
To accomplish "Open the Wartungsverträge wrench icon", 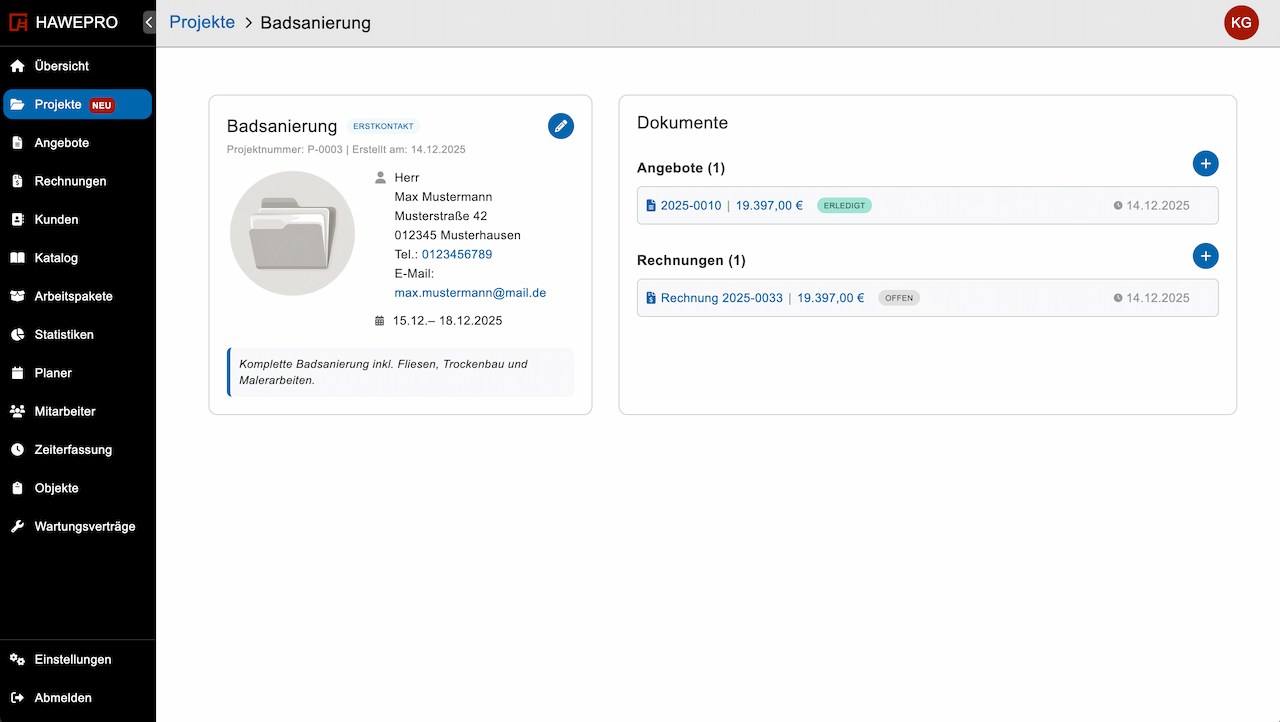I will coord(20,526).
